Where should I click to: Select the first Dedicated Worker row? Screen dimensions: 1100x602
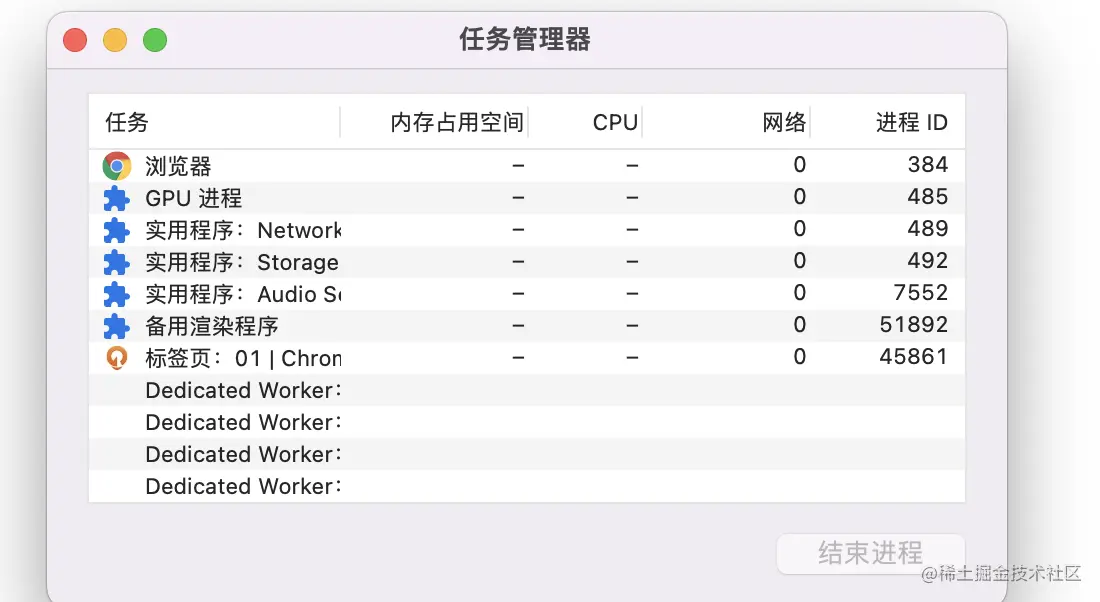click(x=243, y=390)
